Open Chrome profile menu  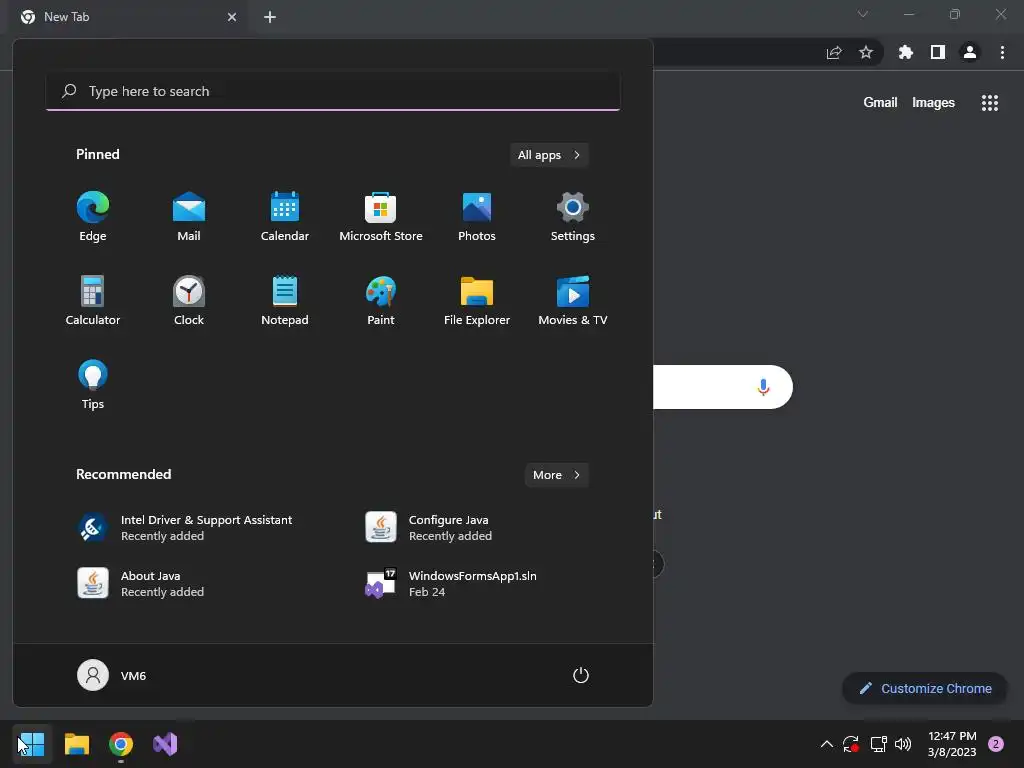(970, 52)
